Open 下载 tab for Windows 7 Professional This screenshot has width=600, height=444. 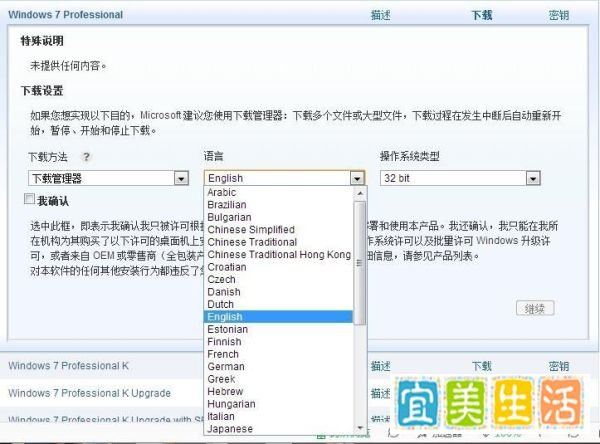coord(481,15)
